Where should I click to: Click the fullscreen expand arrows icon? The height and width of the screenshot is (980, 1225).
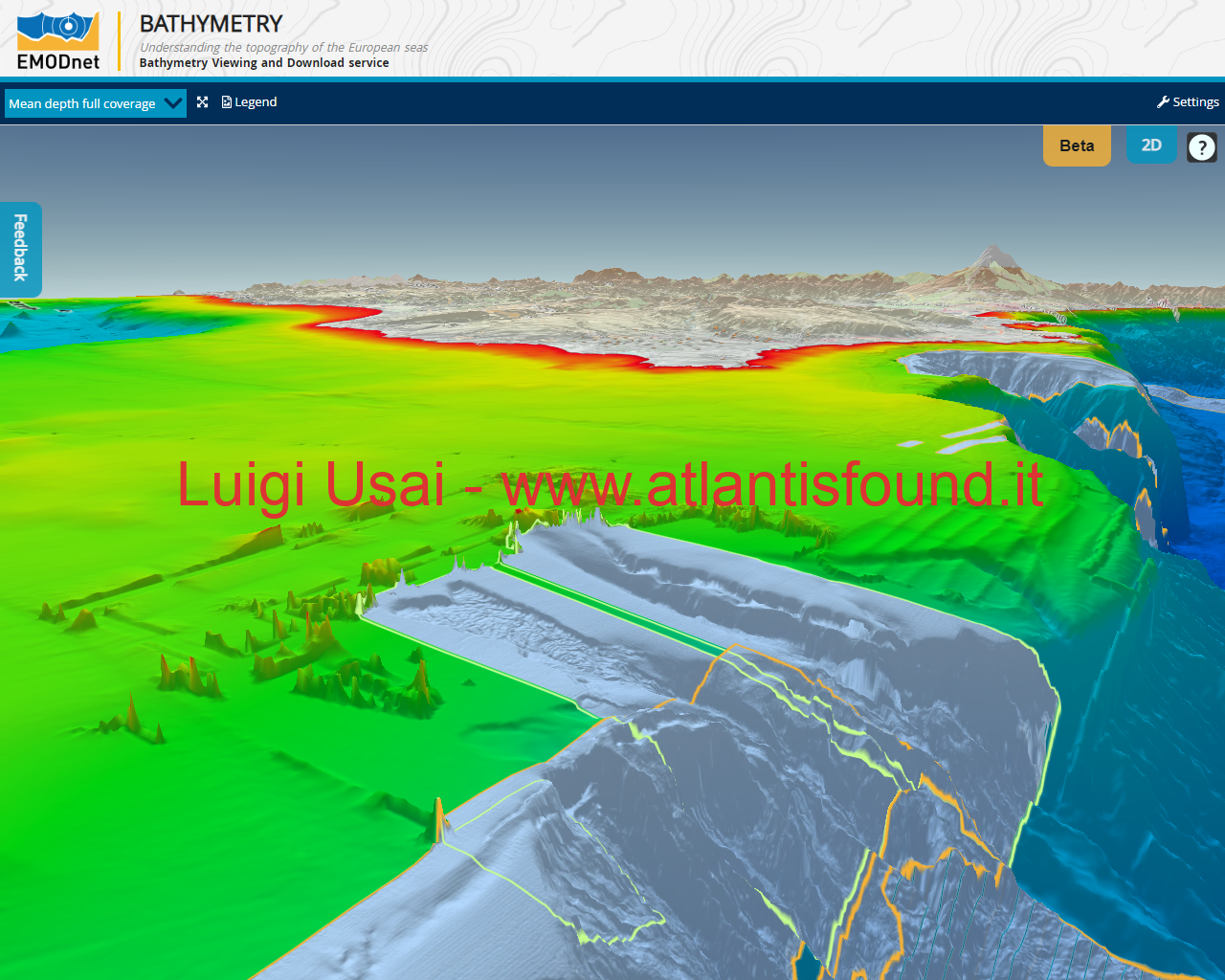click(x=202, y=102)
